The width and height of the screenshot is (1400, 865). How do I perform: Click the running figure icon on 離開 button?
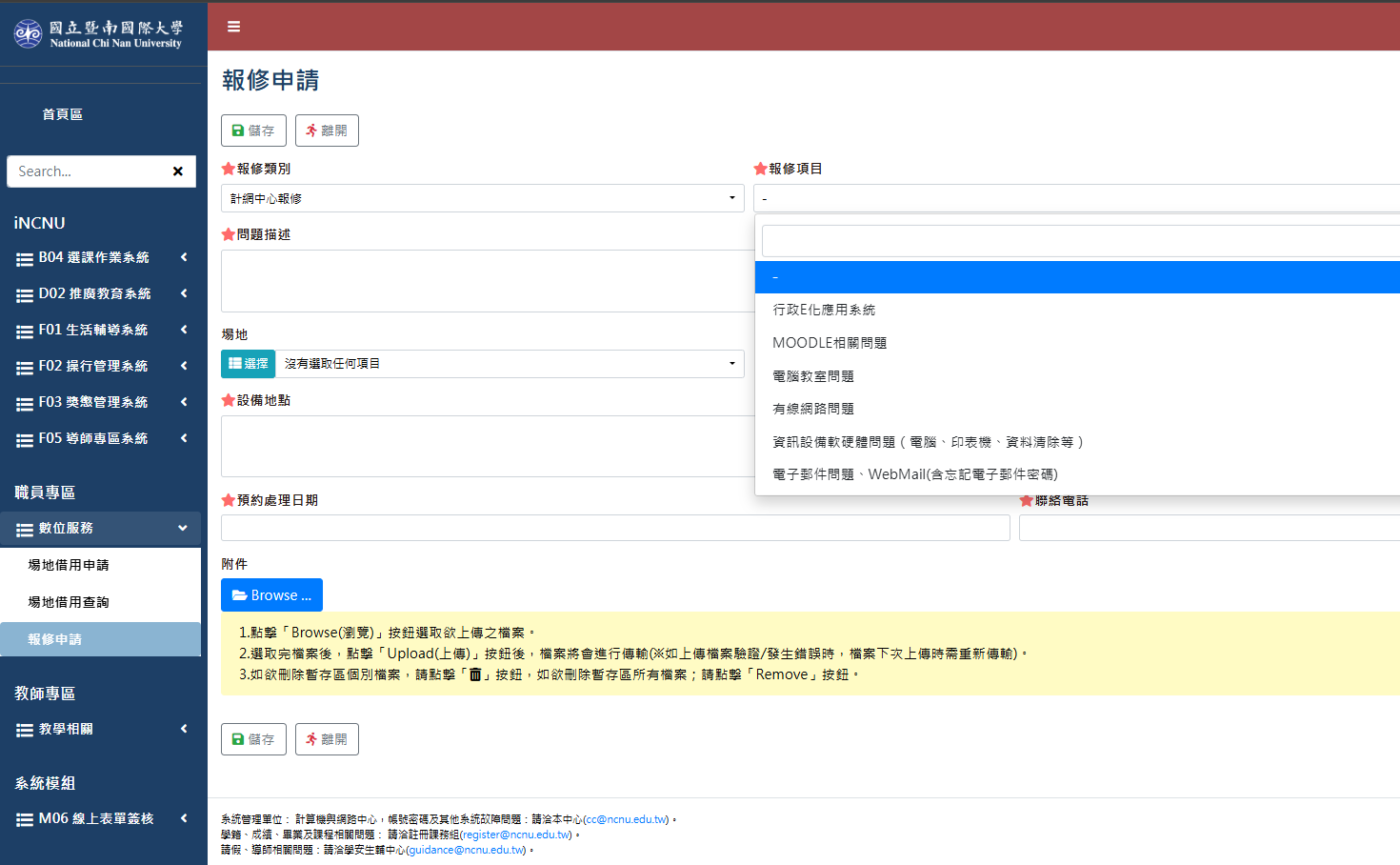pos(311,130)
